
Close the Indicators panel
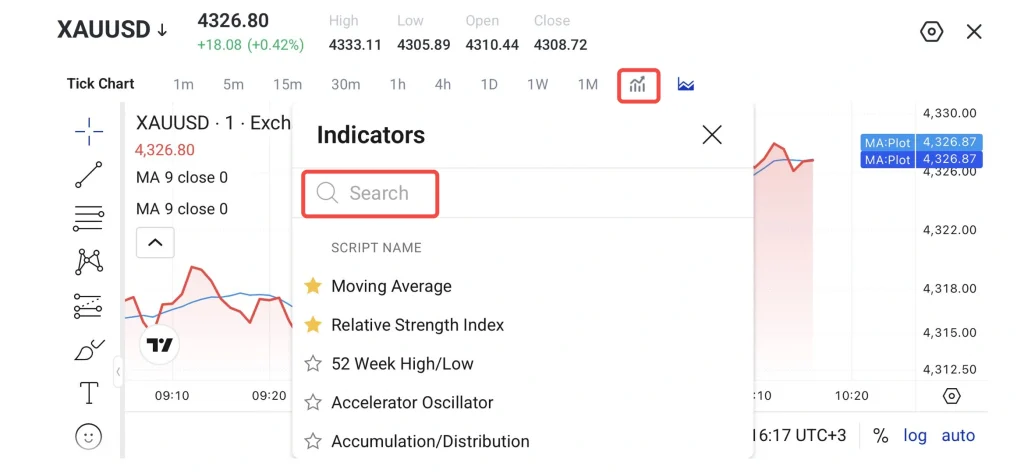(712, 135)
